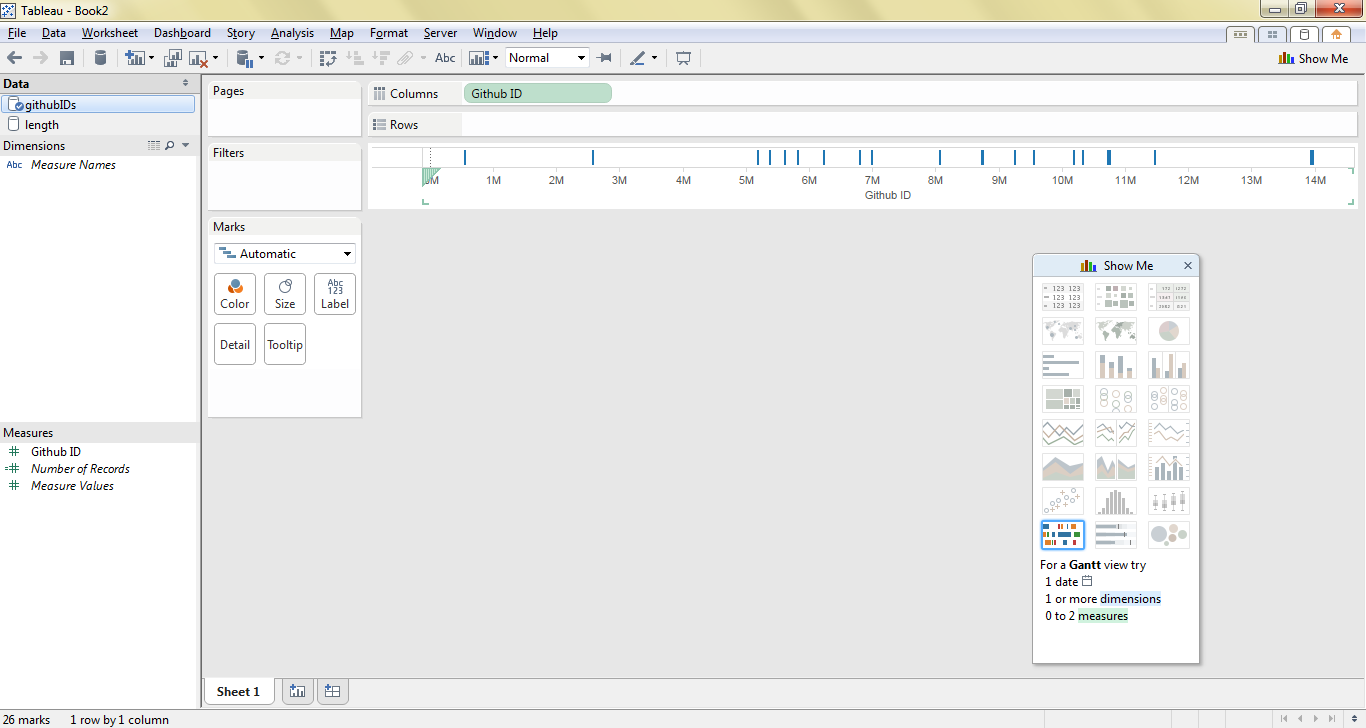The height and width of the screenshot is (728, 1366).
Task: Click the Pause auto updates icon
Action: click(x=243, y=58)
